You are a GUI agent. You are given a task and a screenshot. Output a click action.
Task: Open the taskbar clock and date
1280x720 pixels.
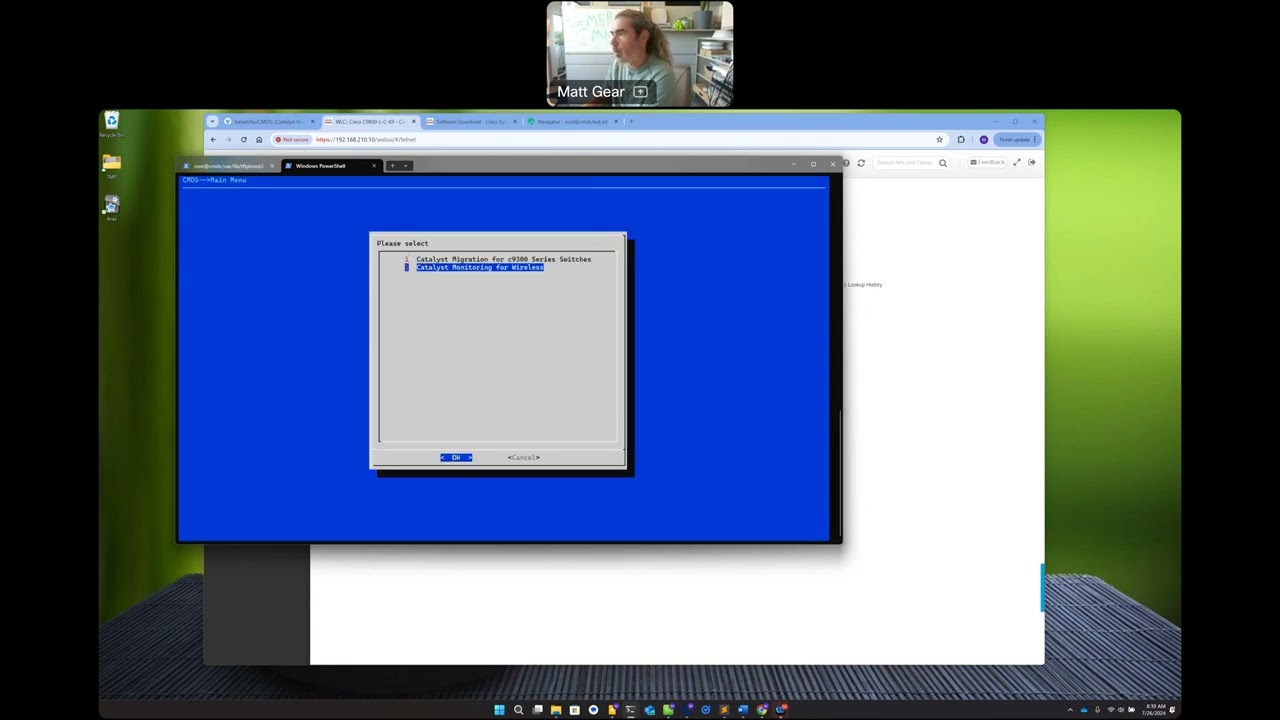click(1153, 710)
